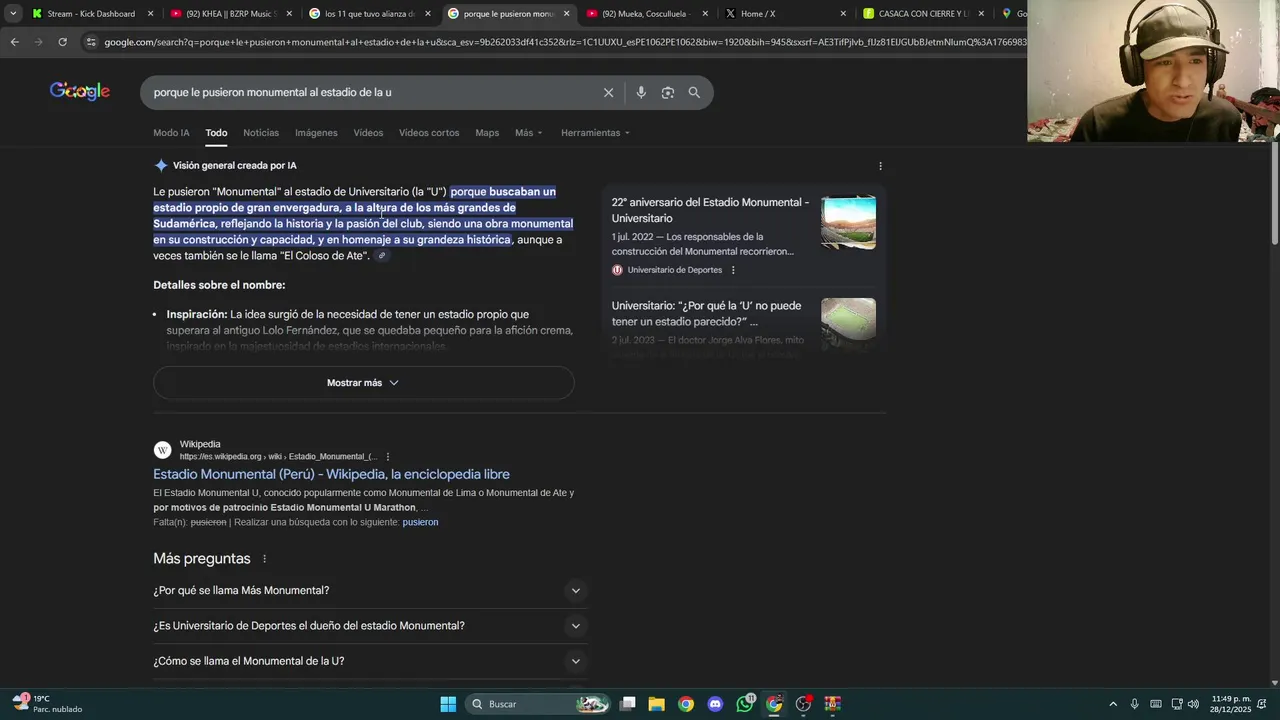The image size is (1280, 720).
Task: Click the site info icon in address bar
Action: [x=91, y=42]
